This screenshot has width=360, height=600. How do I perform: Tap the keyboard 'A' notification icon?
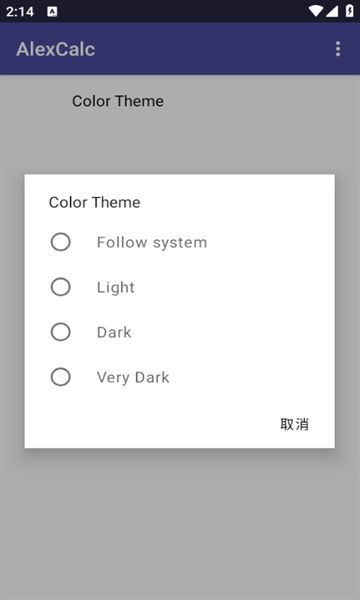(x=52, y=11)
